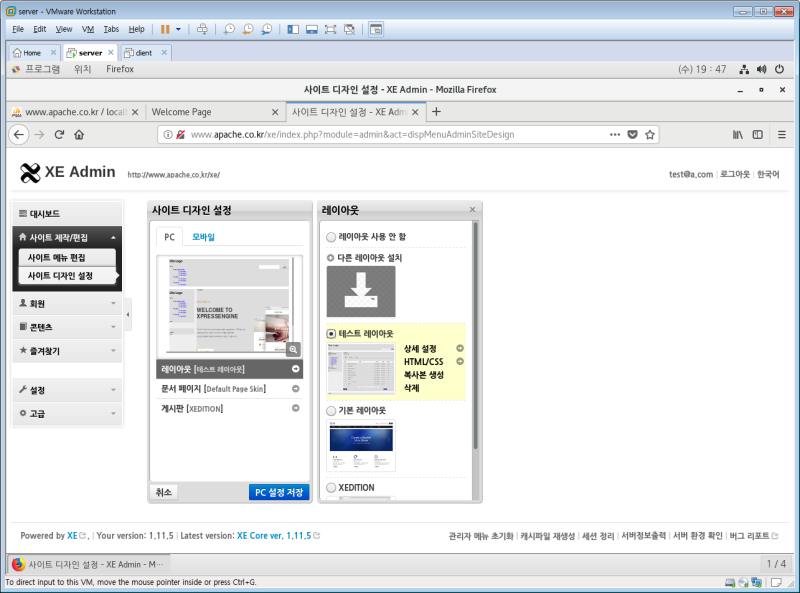Enter full screen mode icon
The width and height of the screenshot is (800, 593).
pyautogui.click(x=331, y=30)
